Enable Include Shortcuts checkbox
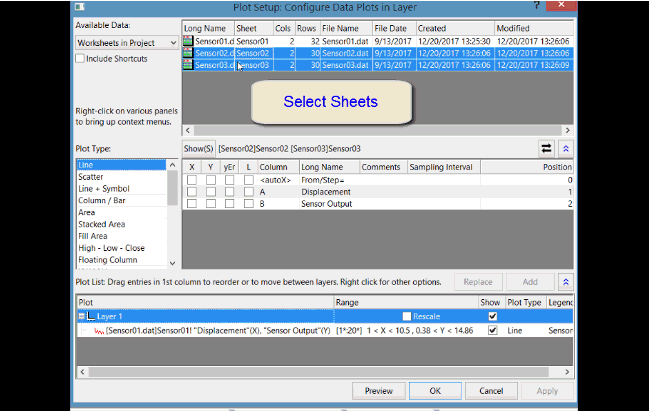This screenshot has height=418, width=652. coord(80,59)
